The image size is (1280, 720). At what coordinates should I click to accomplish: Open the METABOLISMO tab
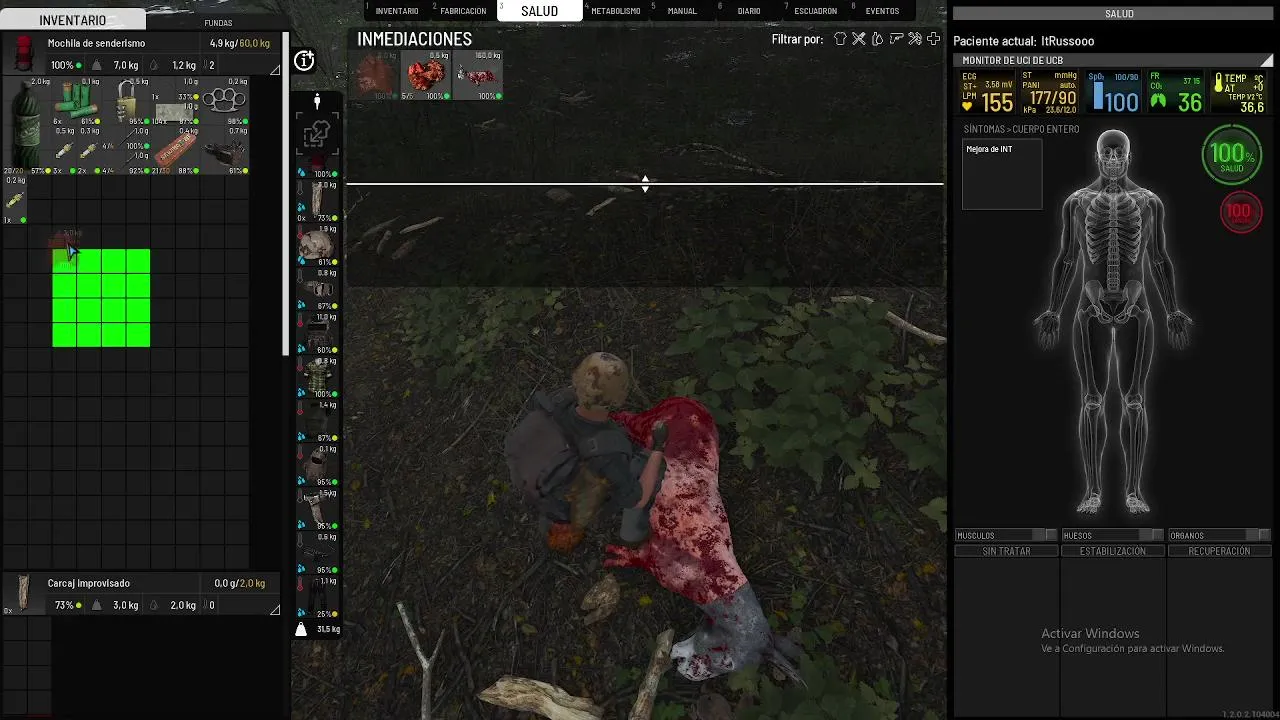pyautogui.click(x=615, y=11)
